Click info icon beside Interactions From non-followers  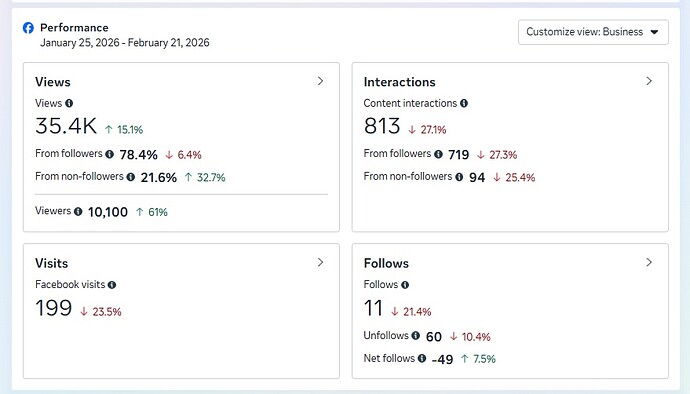[459, 177]
